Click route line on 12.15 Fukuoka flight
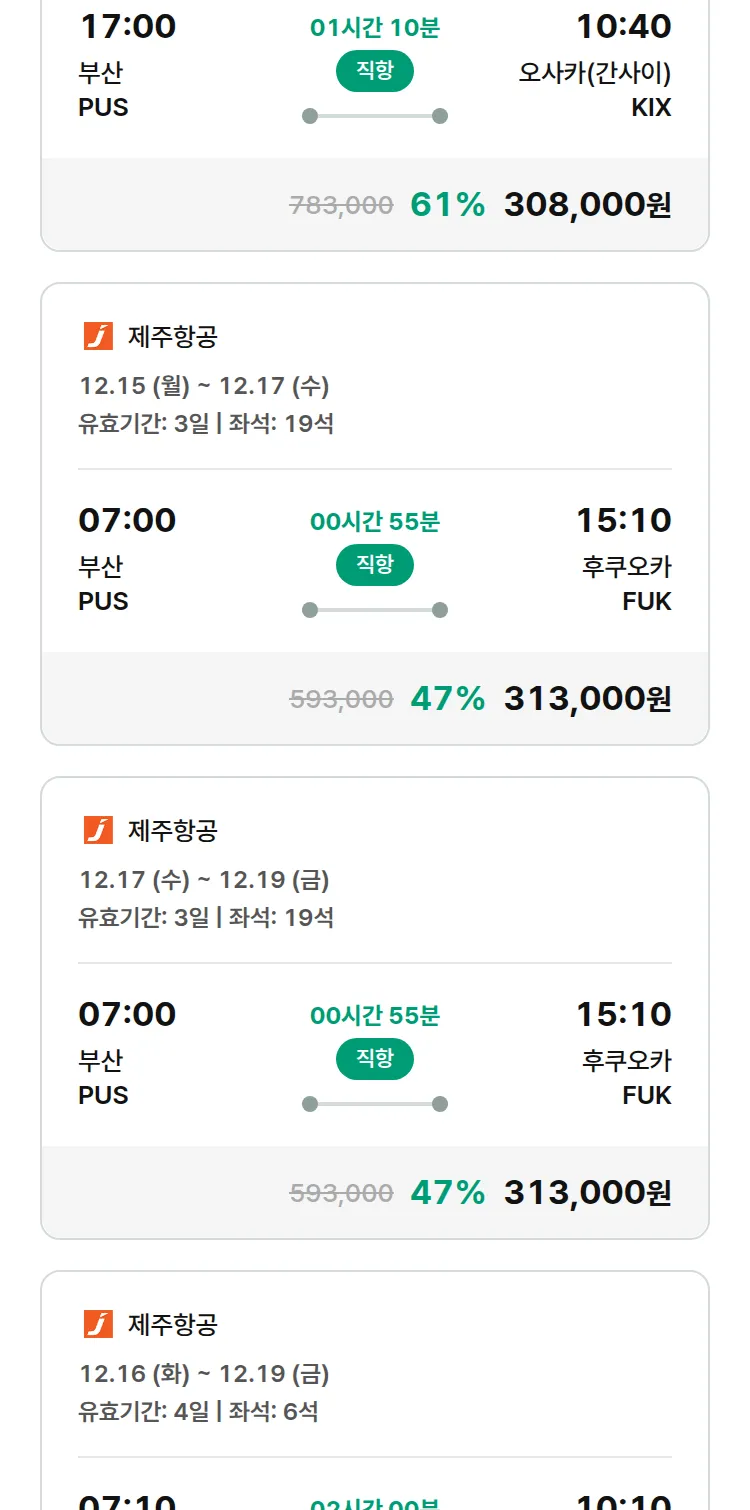This screenshot has height=1510, width=750. coord(374,610)
